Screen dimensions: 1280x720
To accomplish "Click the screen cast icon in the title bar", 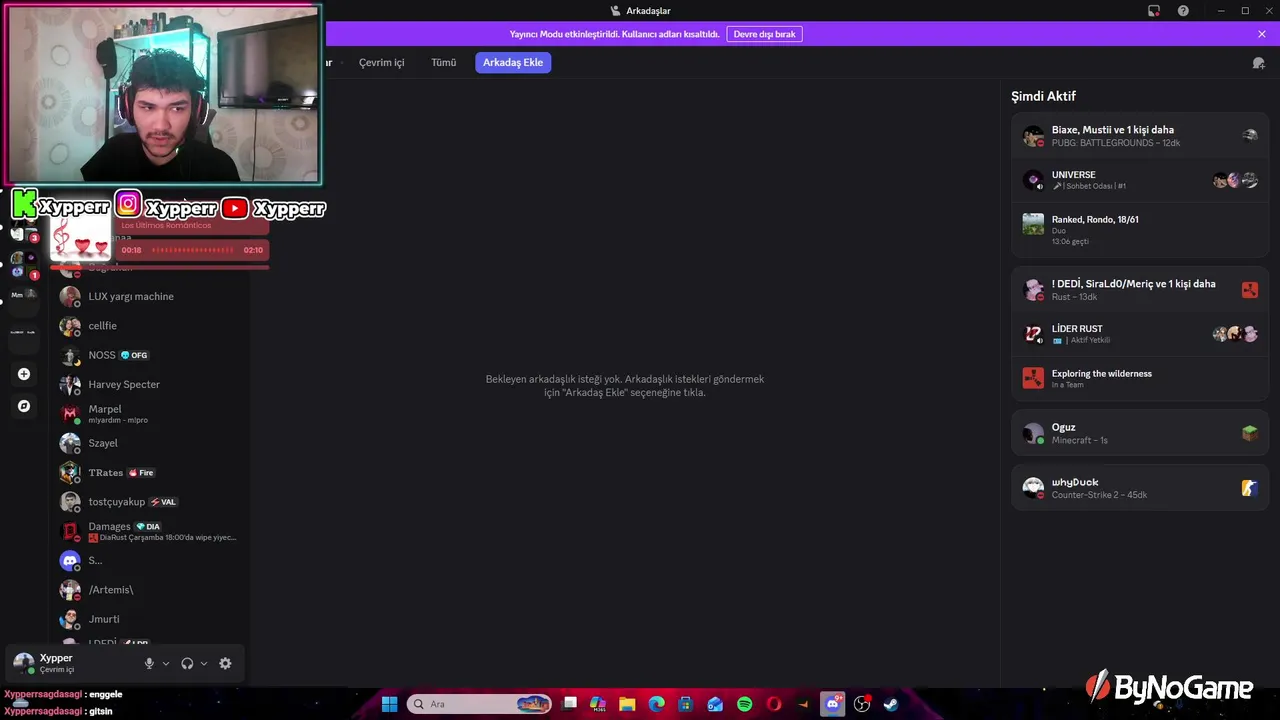I will click(1154, 10).
